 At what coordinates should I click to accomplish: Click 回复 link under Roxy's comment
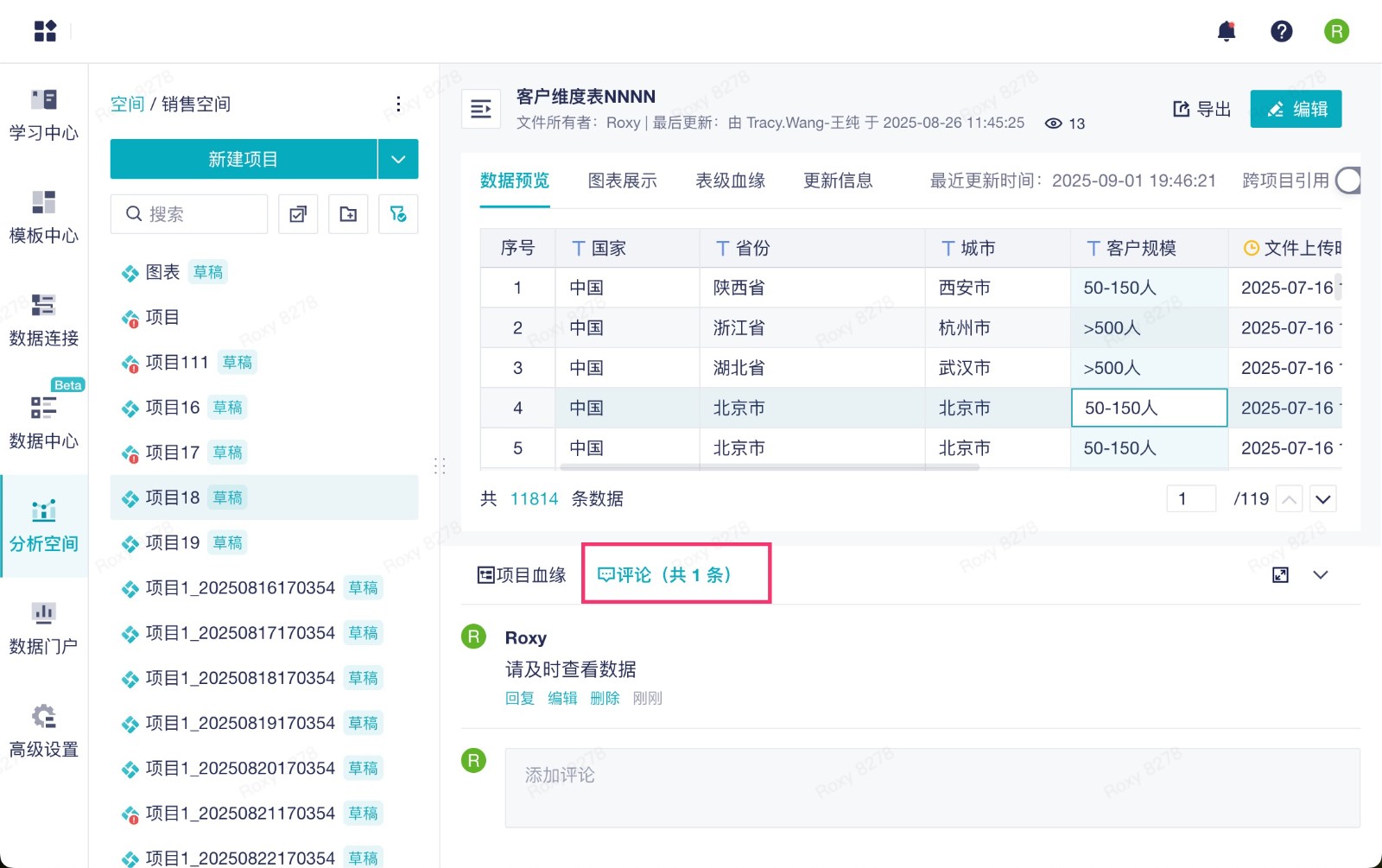tap(520, 698)
